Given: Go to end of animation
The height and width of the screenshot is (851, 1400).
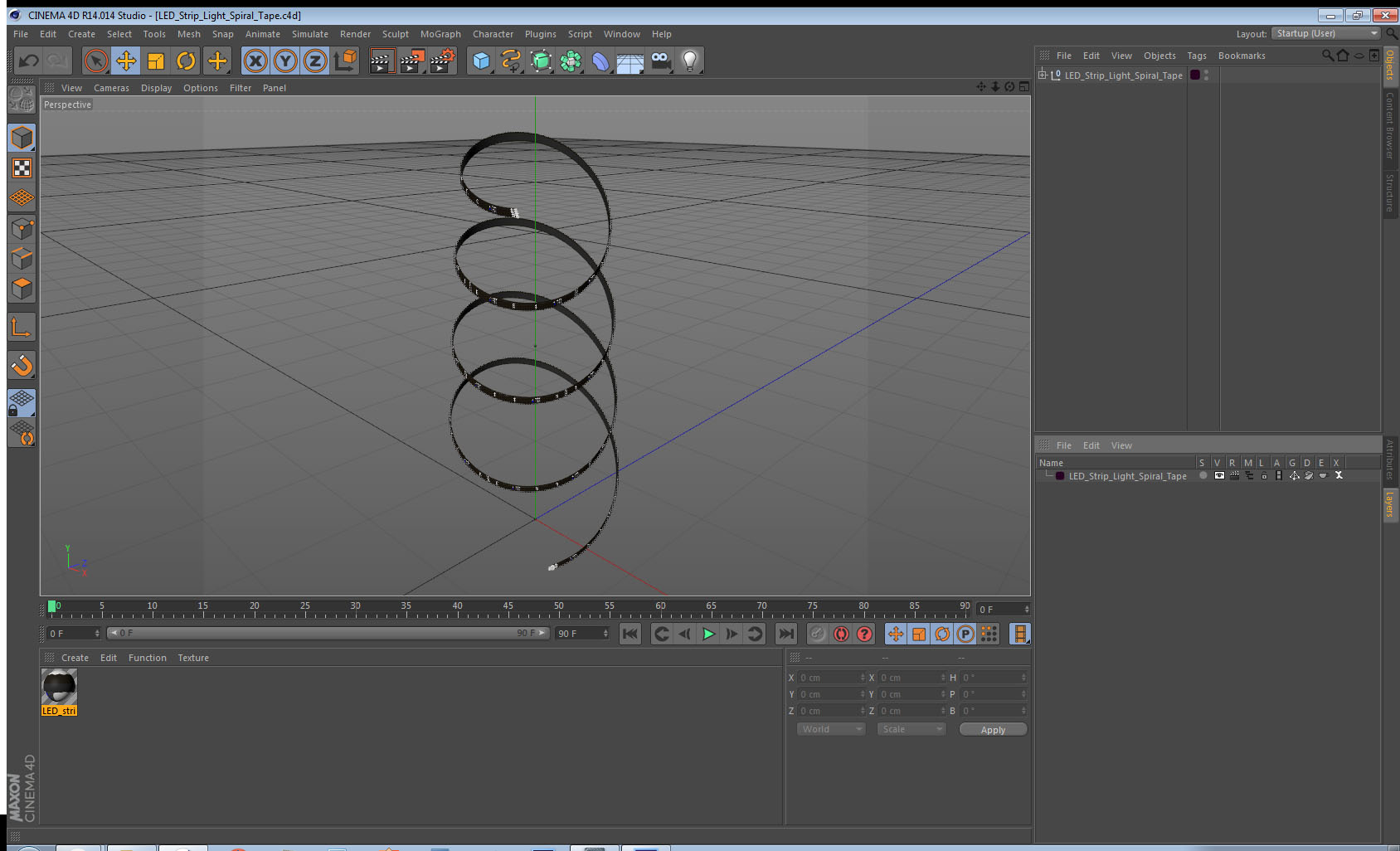Looking at the screenshot, I should tap(785, 634).
